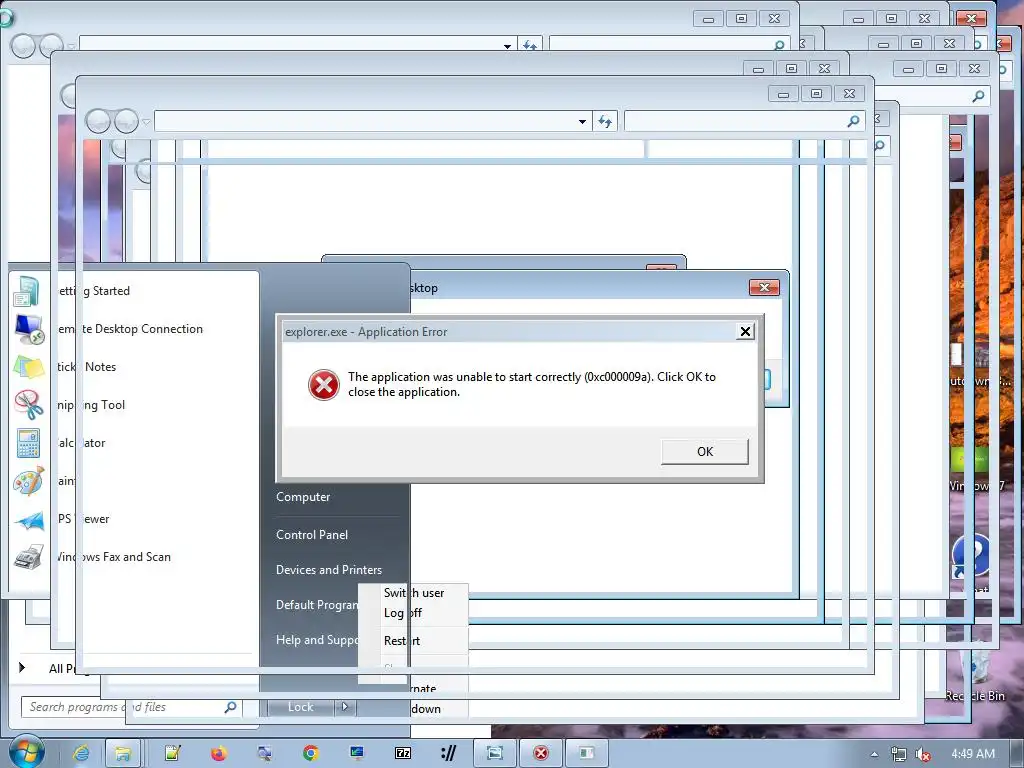Screen dimensions: 1024x768
Task: Click the Lock button in Start menu
Action: pyautogui.click(x=300, y=707)
